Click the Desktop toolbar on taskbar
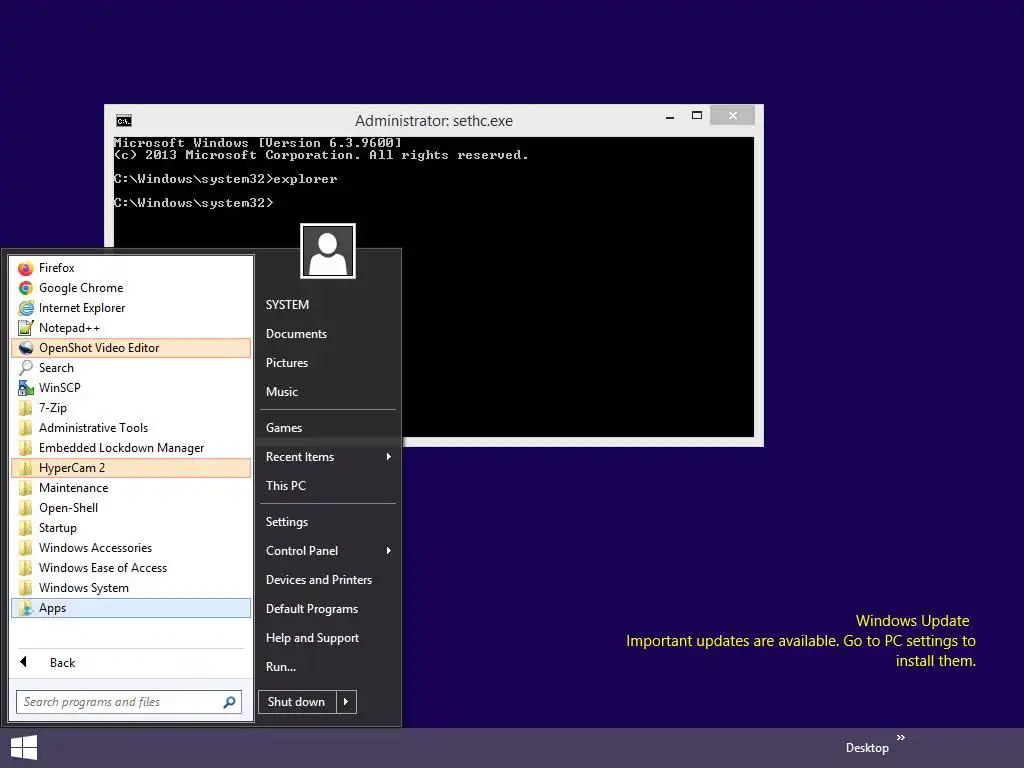This screenshot has width=1024, height=768. pyautogui.click(x=867, y=748)
